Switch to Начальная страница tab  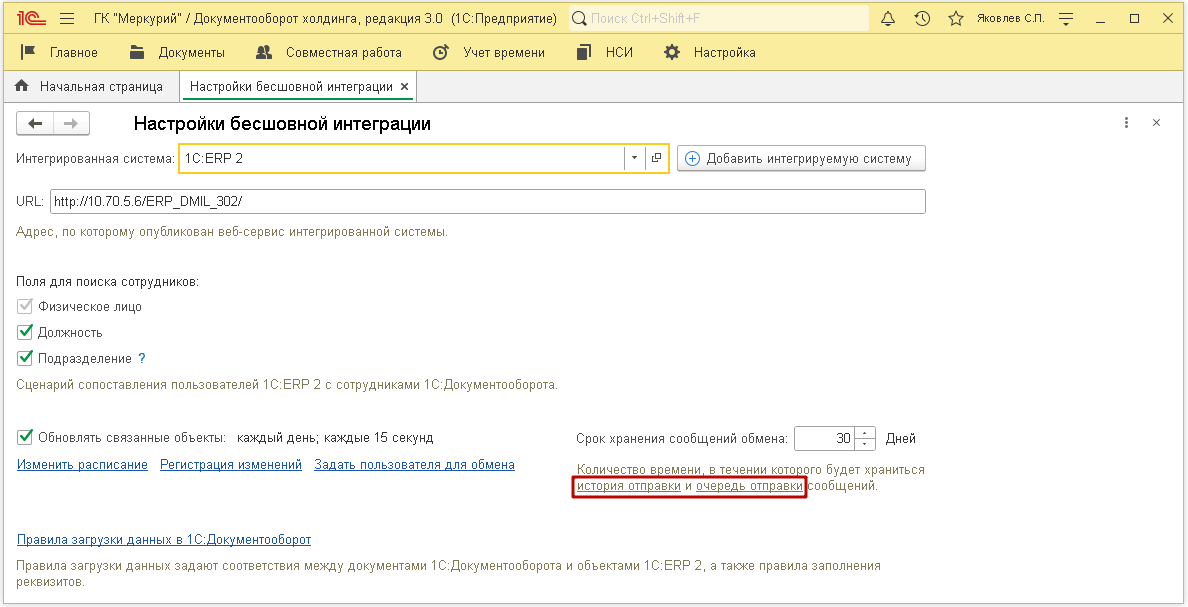click(x=90, y=86)
